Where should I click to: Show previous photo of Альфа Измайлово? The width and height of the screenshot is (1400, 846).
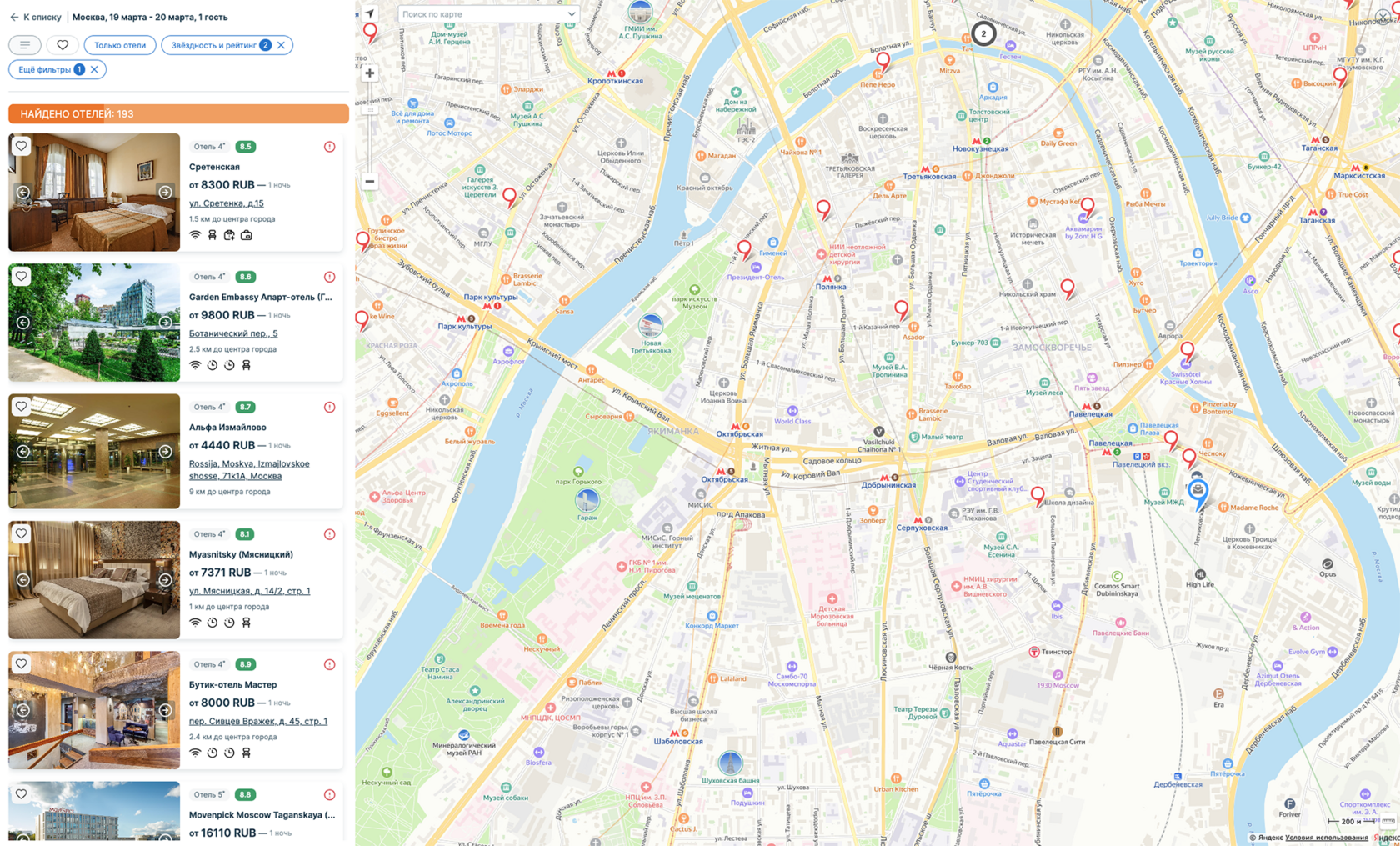click(23, 451)
